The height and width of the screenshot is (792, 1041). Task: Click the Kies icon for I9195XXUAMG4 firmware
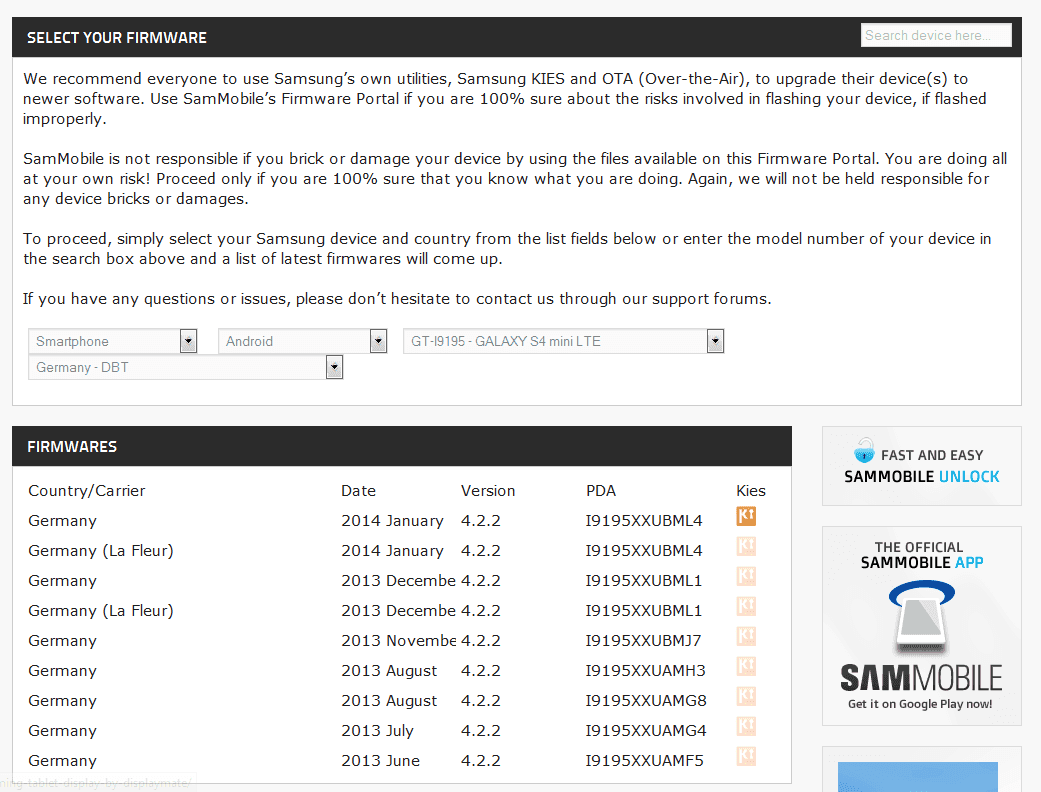[x=746, y=726]
